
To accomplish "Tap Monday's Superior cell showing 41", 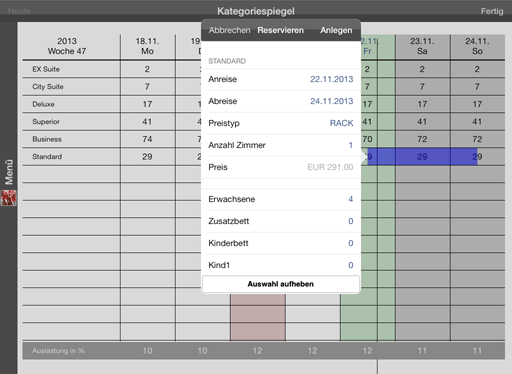I will (148, 122).
